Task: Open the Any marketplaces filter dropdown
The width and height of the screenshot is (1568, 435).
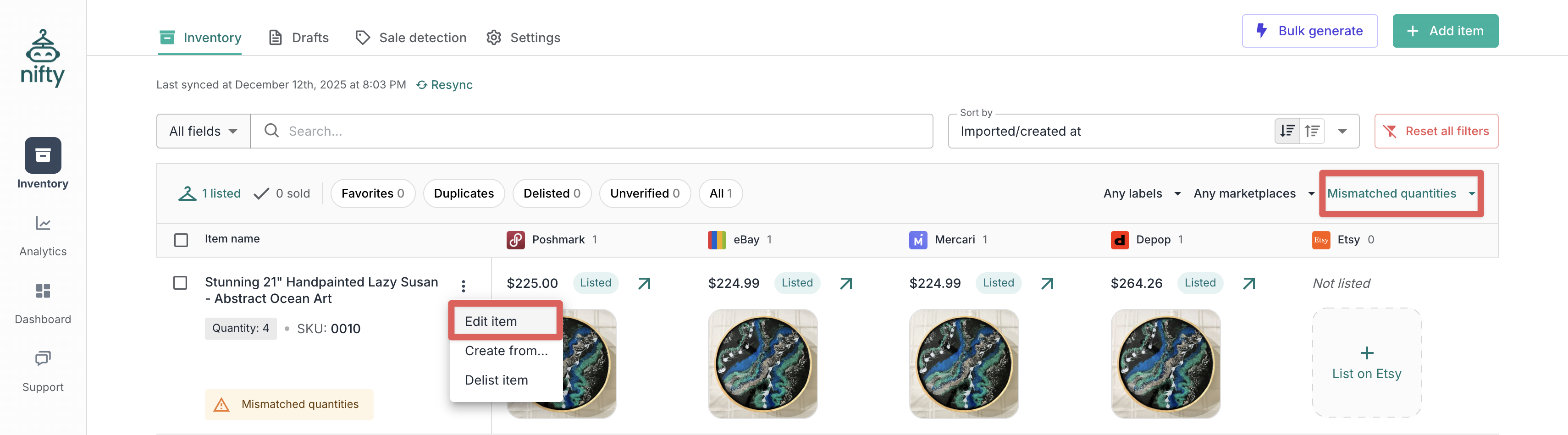Action: pyautogui.click(x=1253, y=193)
